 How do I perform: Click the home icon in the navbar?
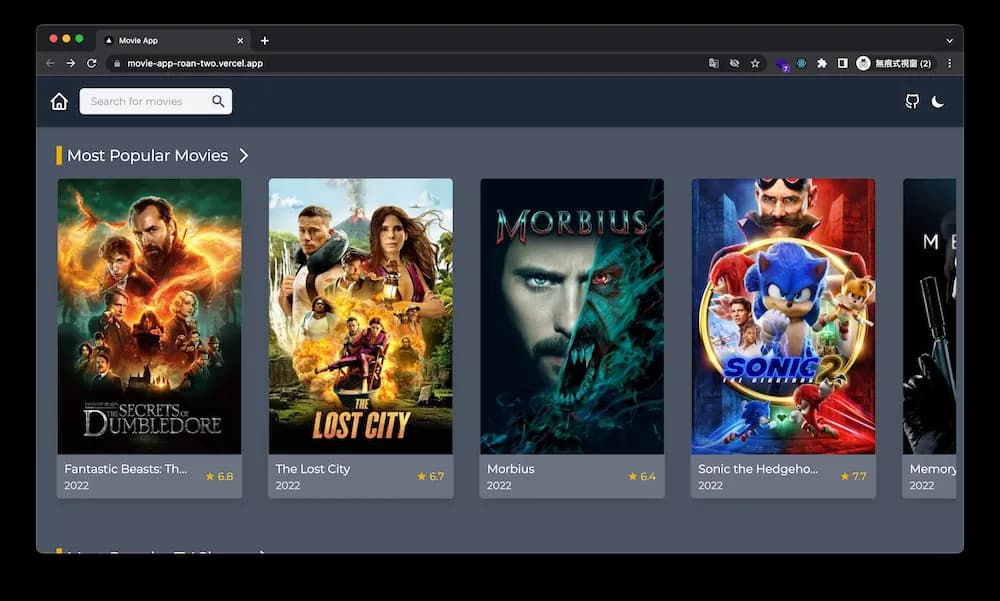pyautogui.click(x=59, y=101)
